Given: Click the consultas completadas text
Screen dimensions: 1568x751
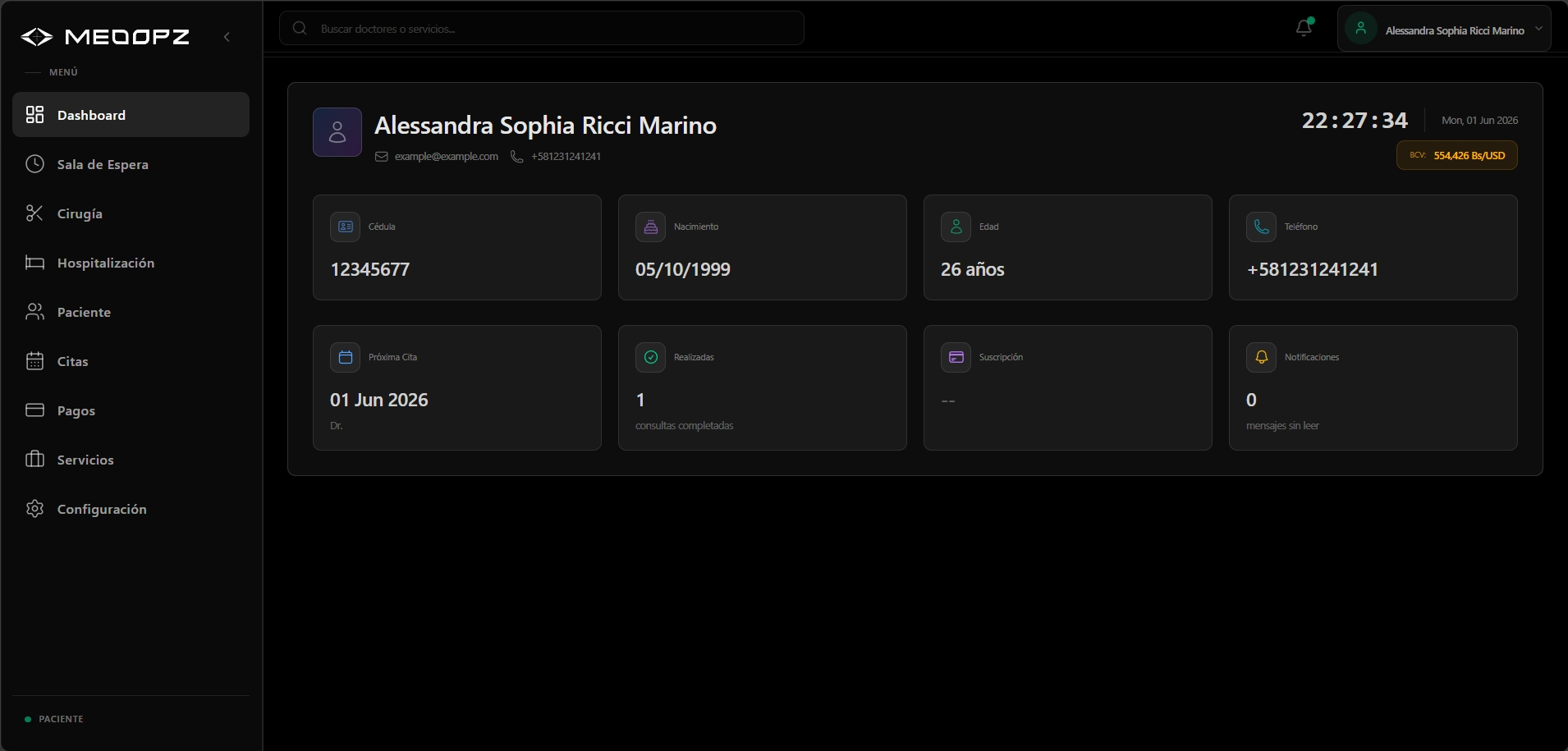Looking at the screenshot, I should coord(685,426).
